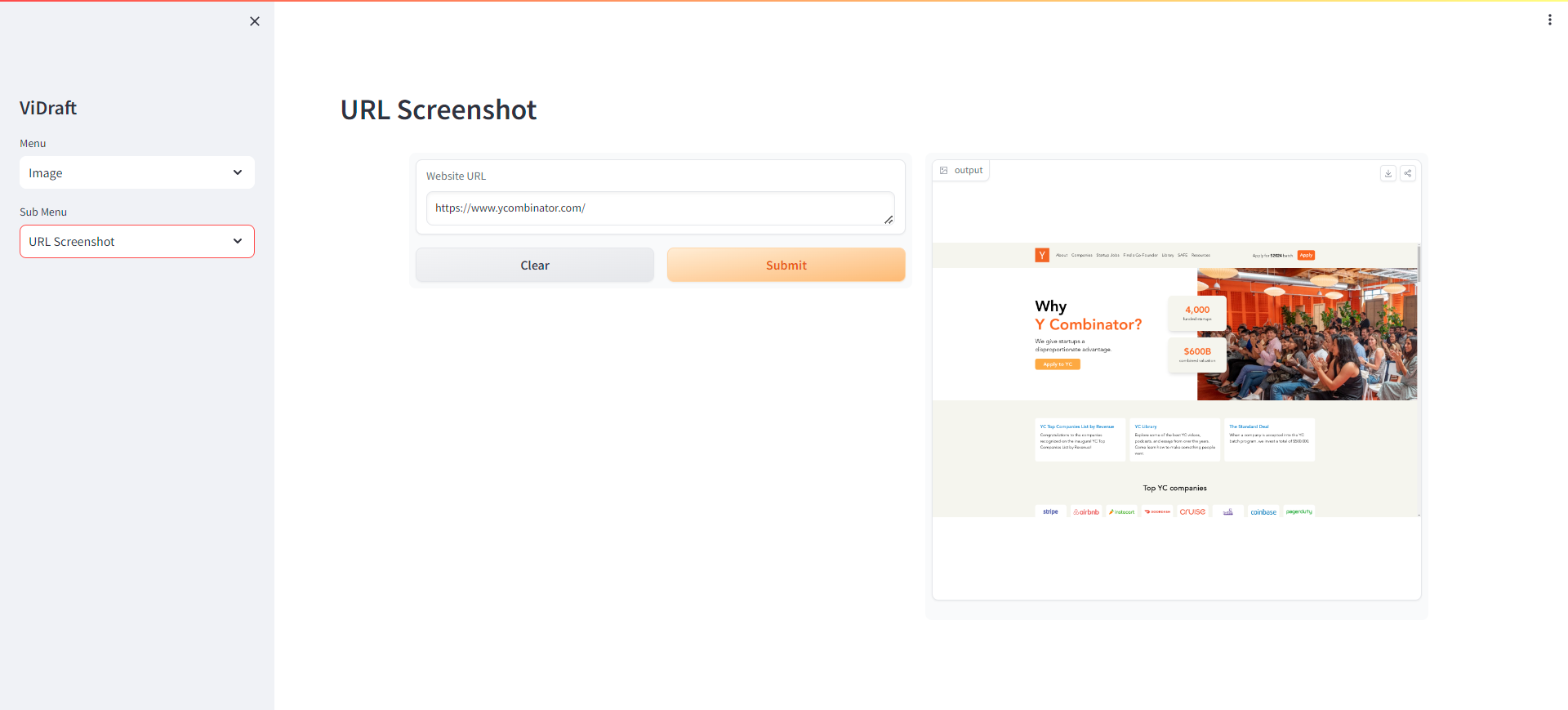1568x710 pixels.
Task: Click the Menu label above the Image dropdown
Action: 33,143
